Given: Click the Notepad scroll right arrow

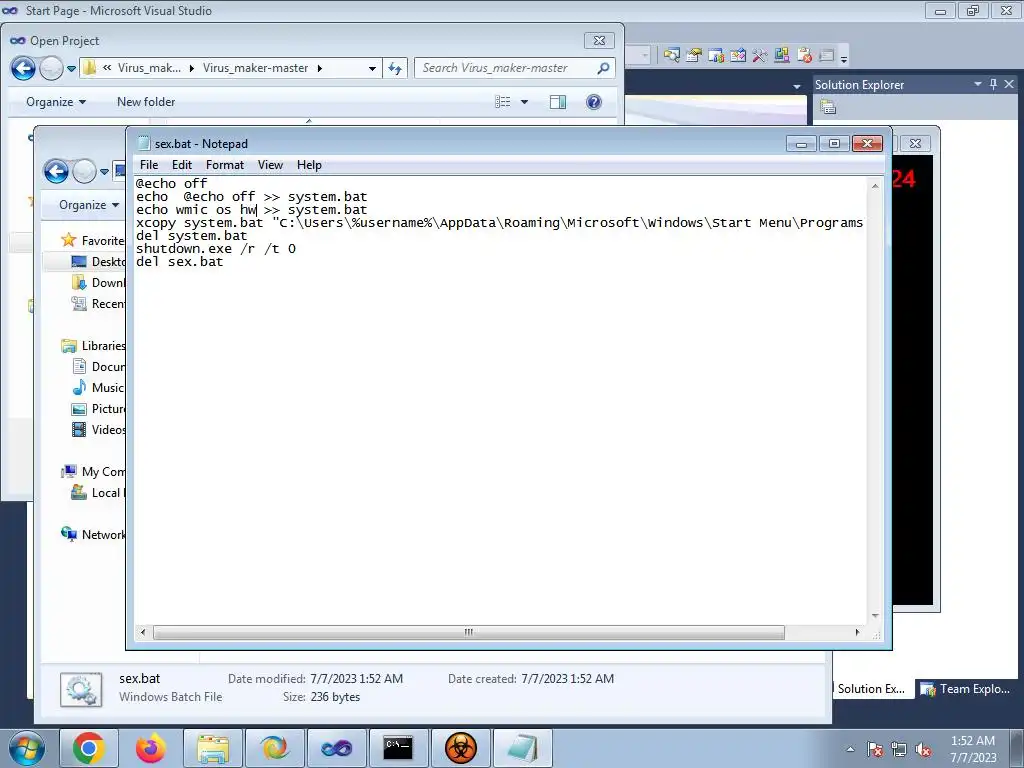Looking at the screenshot, I should tap(857, 632).
